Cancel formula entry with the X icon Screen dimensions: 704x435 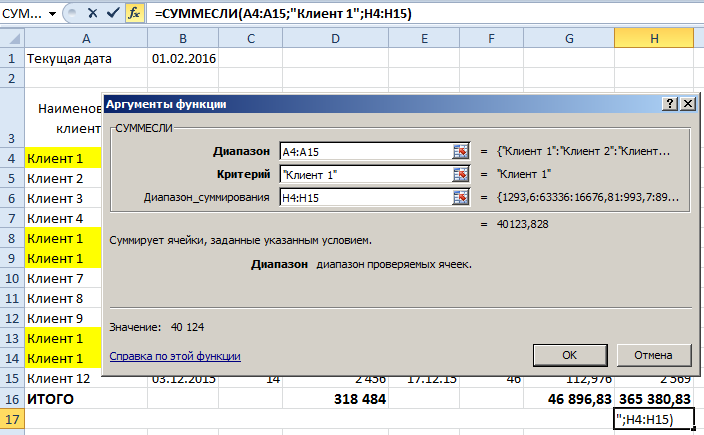(92, 13)
